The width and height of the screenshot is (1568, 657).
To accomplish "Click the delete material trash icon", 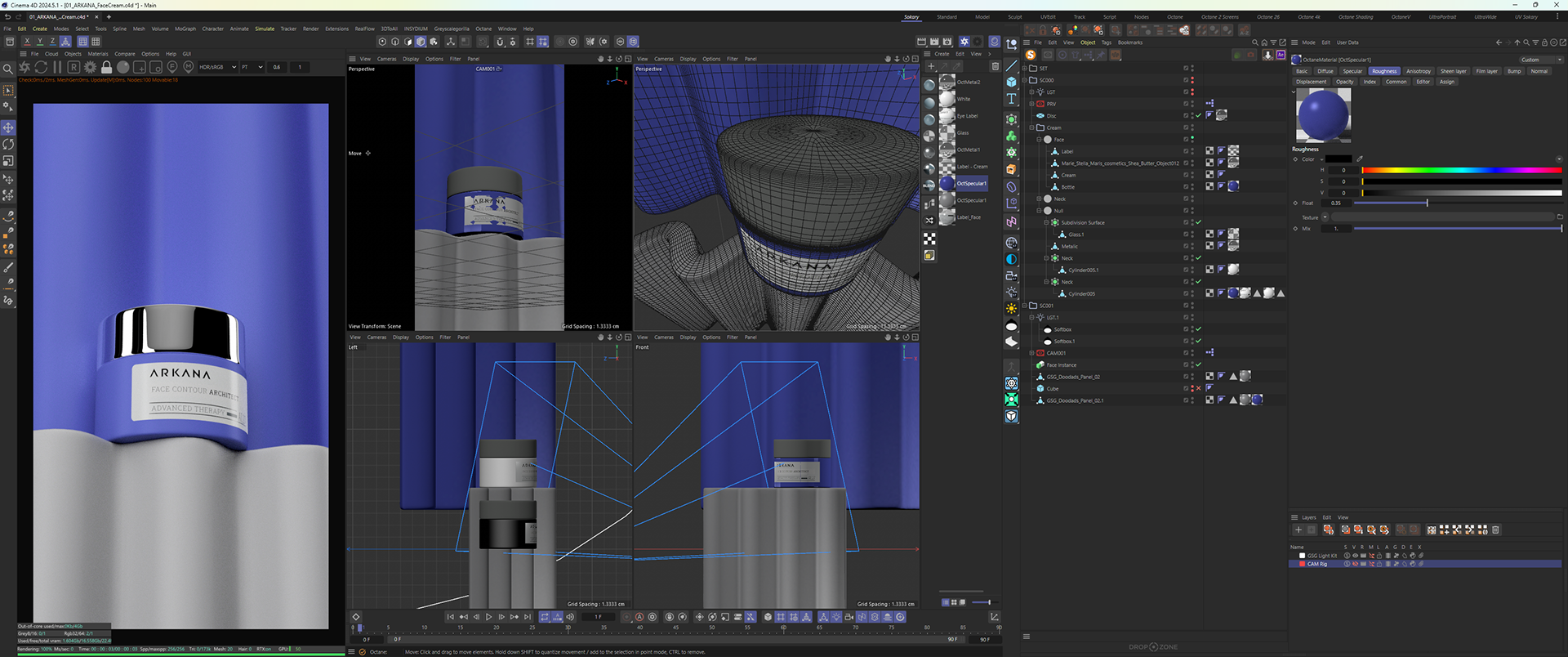I will point(995,66).
